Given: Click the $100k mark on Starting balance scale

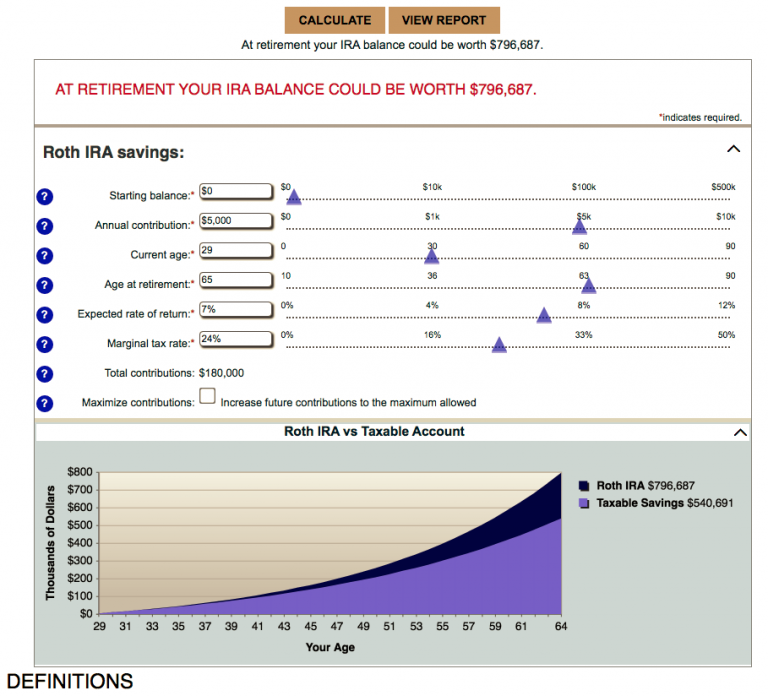Looking at the screenshot, I should point(584,187).
